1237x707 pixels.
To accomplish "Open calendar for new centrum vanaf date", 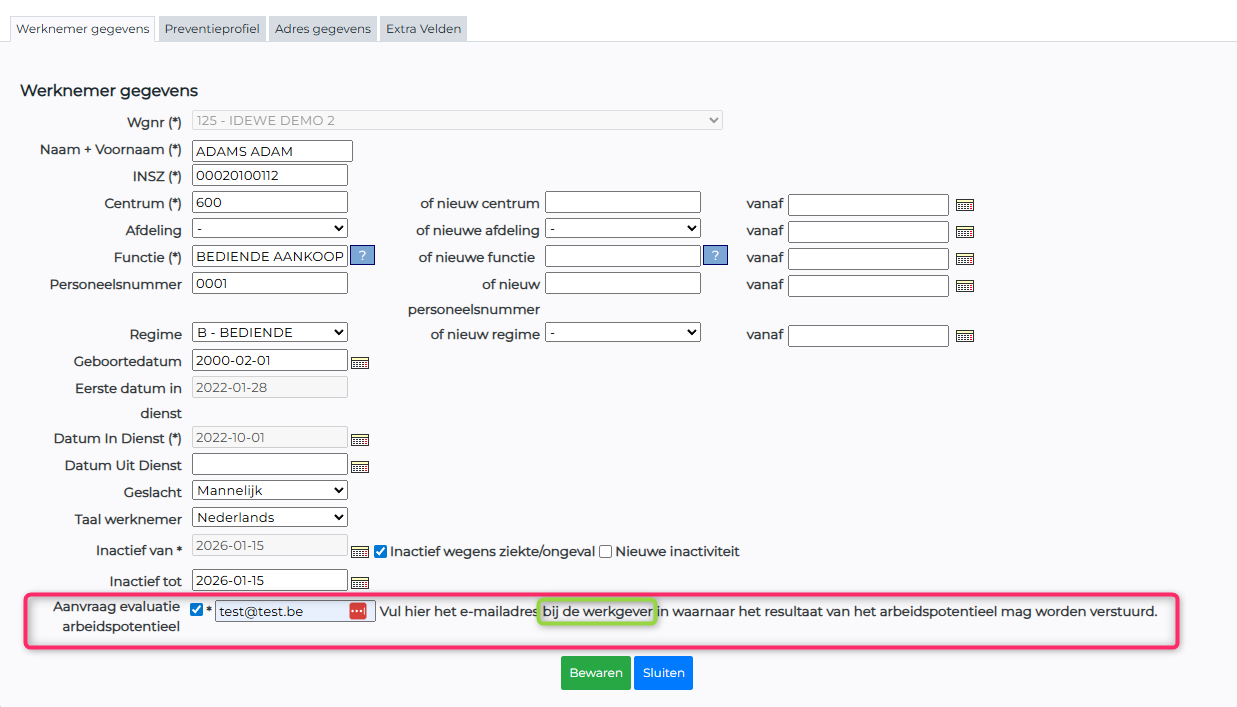I will click(965, 205).
